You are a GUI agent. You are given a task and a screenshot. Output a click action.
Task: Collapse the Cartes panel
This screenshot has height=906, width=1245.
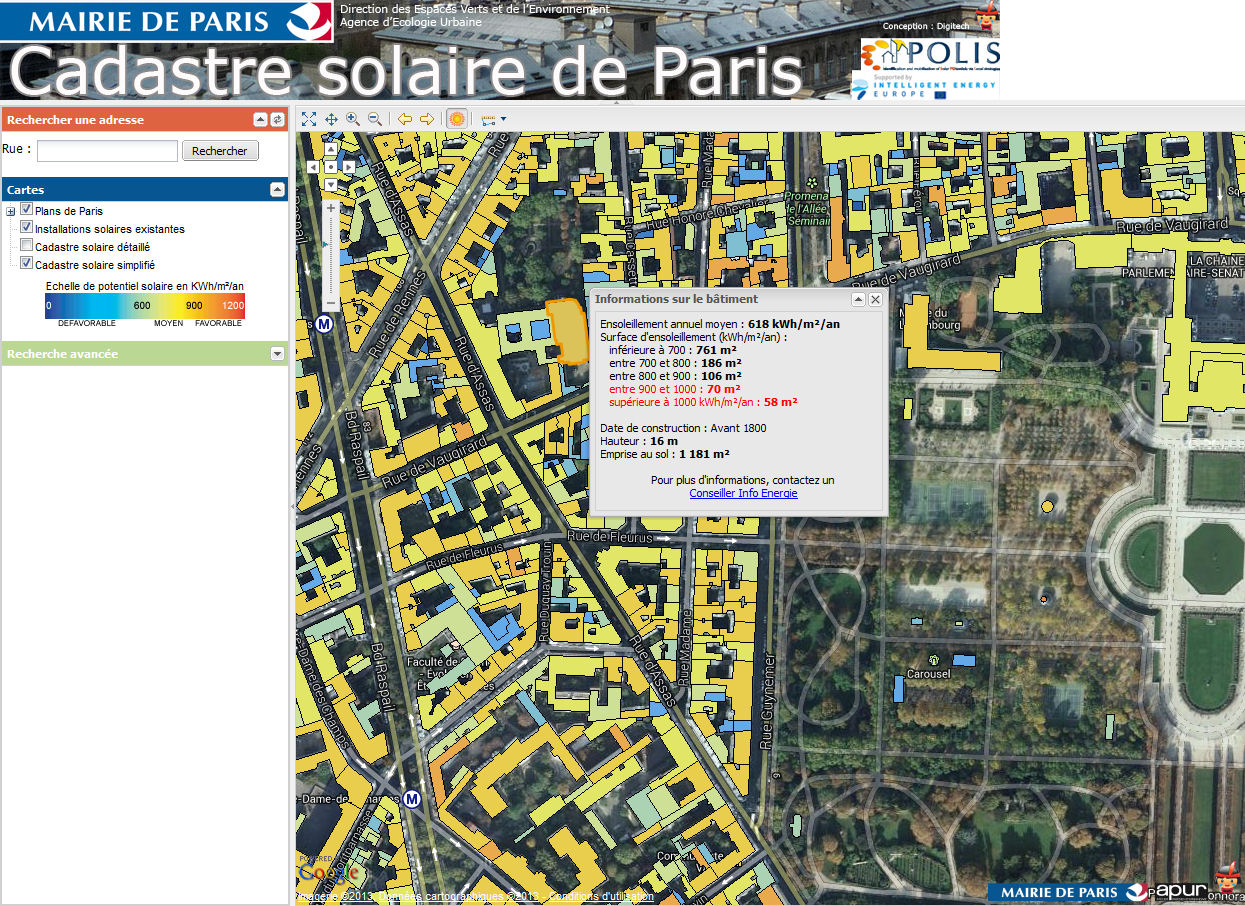pos(277,189)
